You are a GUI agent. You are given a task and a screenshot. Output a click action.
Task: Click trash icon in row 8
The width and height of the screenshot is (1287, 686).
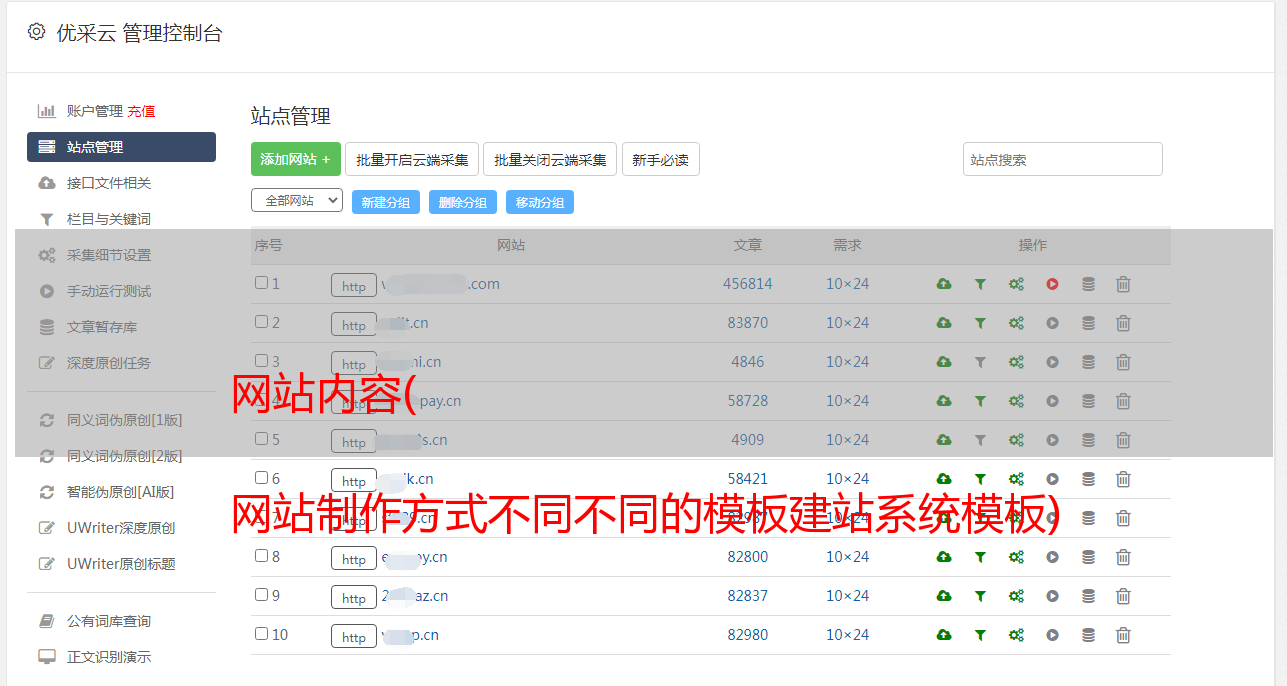pyautogui.click(x=1123, y=557)
